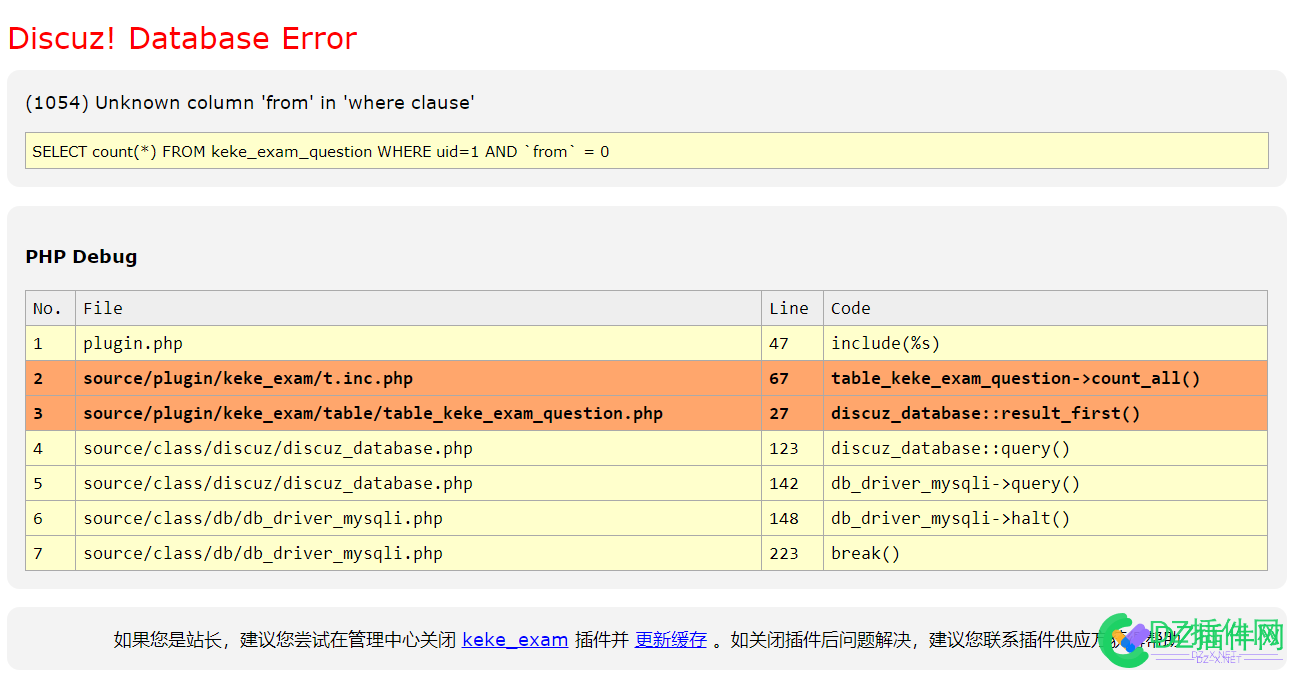Screen dimensions: 1298x678
Task: Click the PHP Debug heading
Action: pyautogui.click(x=81, y=256)
